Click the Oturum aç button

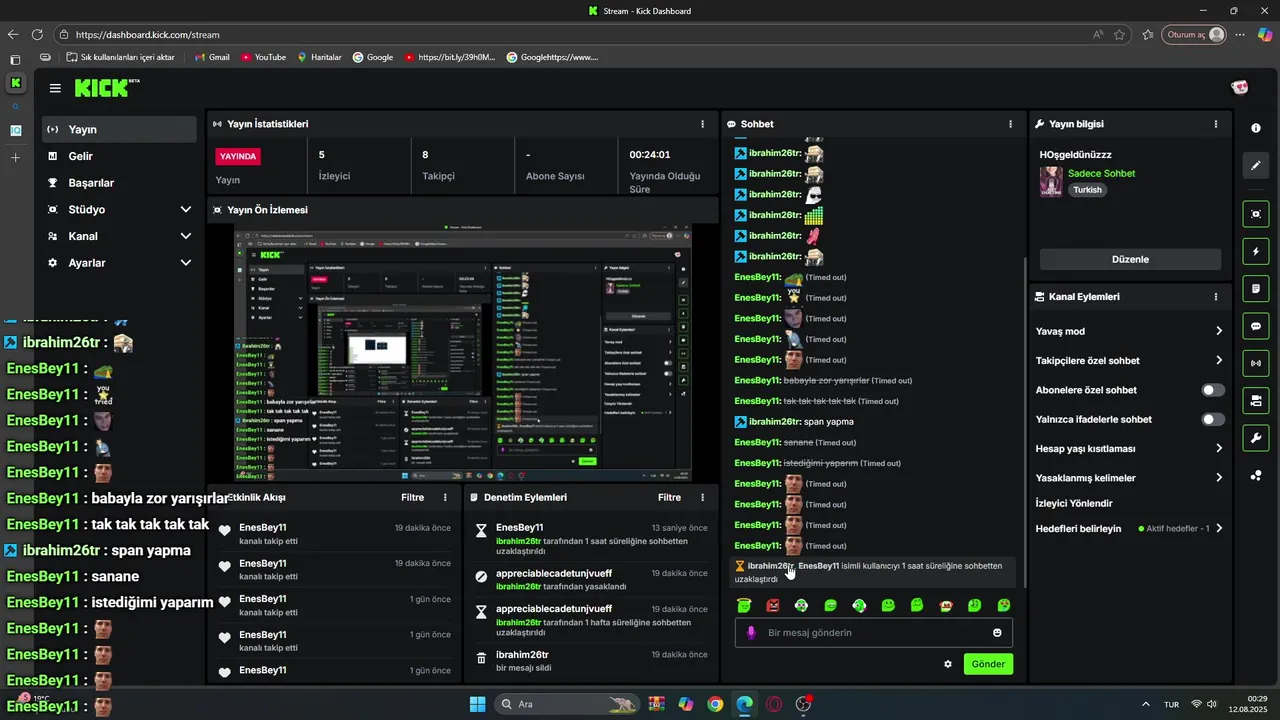click(1196, 34)
